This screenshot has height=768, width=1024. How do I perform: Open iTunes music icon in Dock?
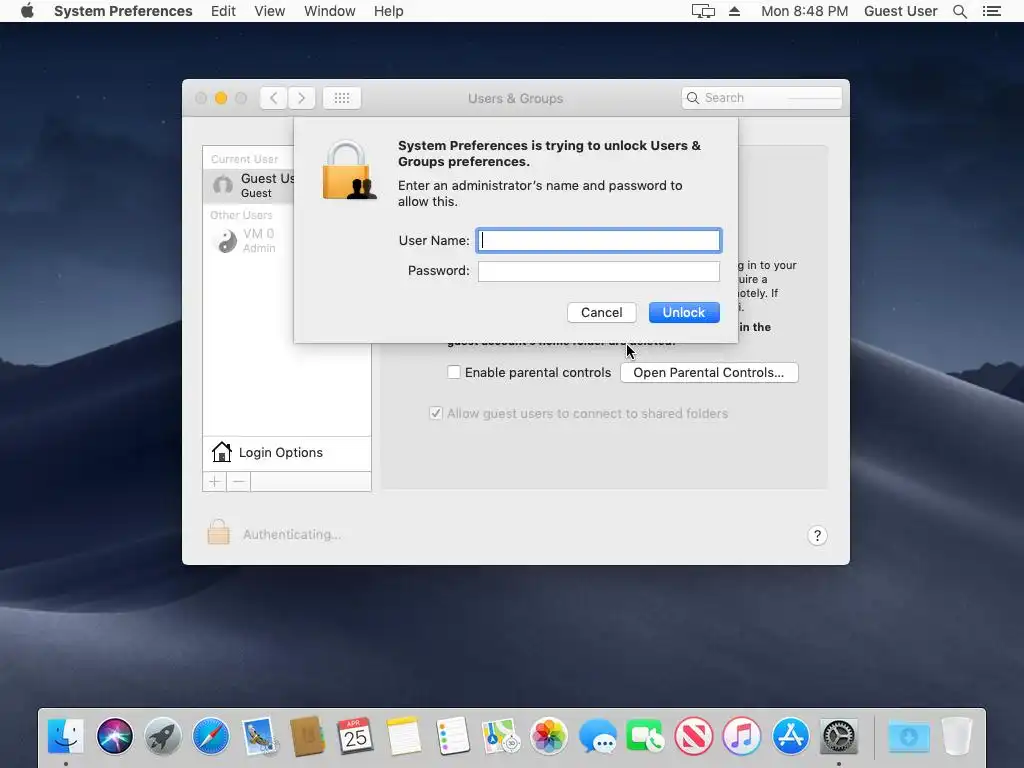742,736
